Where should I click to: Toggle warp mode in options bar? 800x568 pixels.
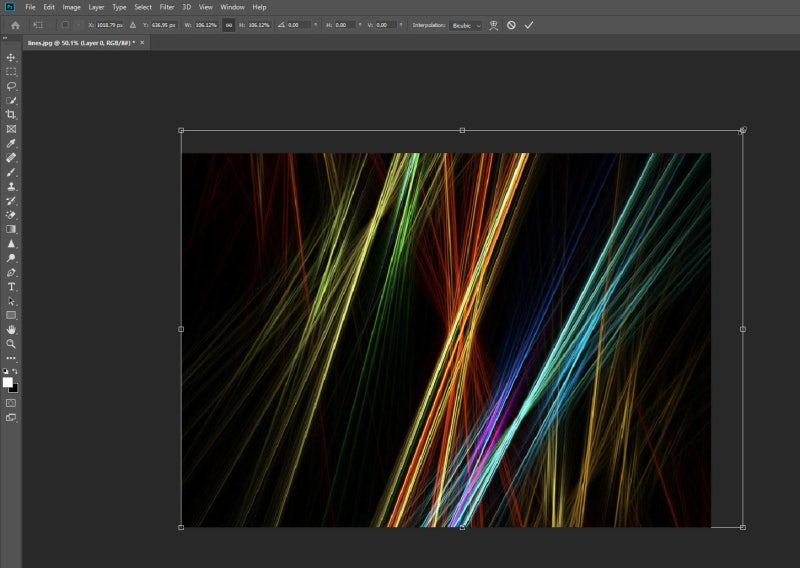click(493, 25)
